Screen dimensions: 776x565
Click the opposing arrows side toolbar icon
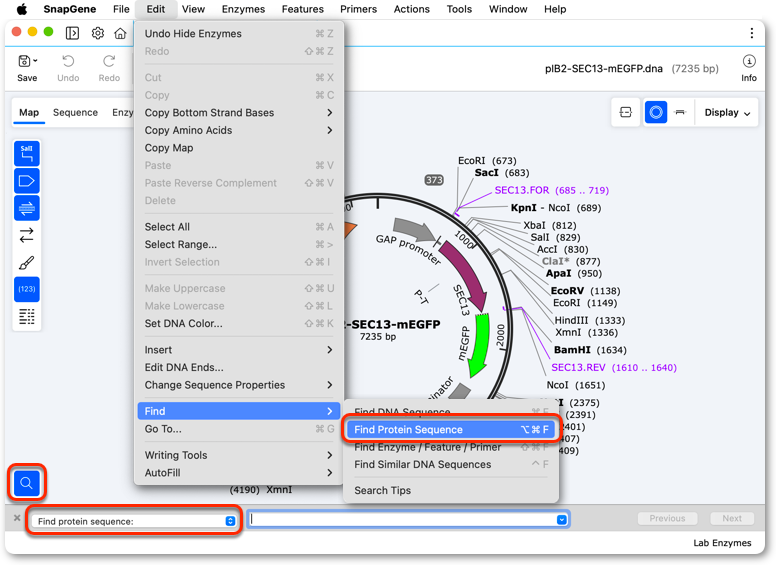click(27, 235)
